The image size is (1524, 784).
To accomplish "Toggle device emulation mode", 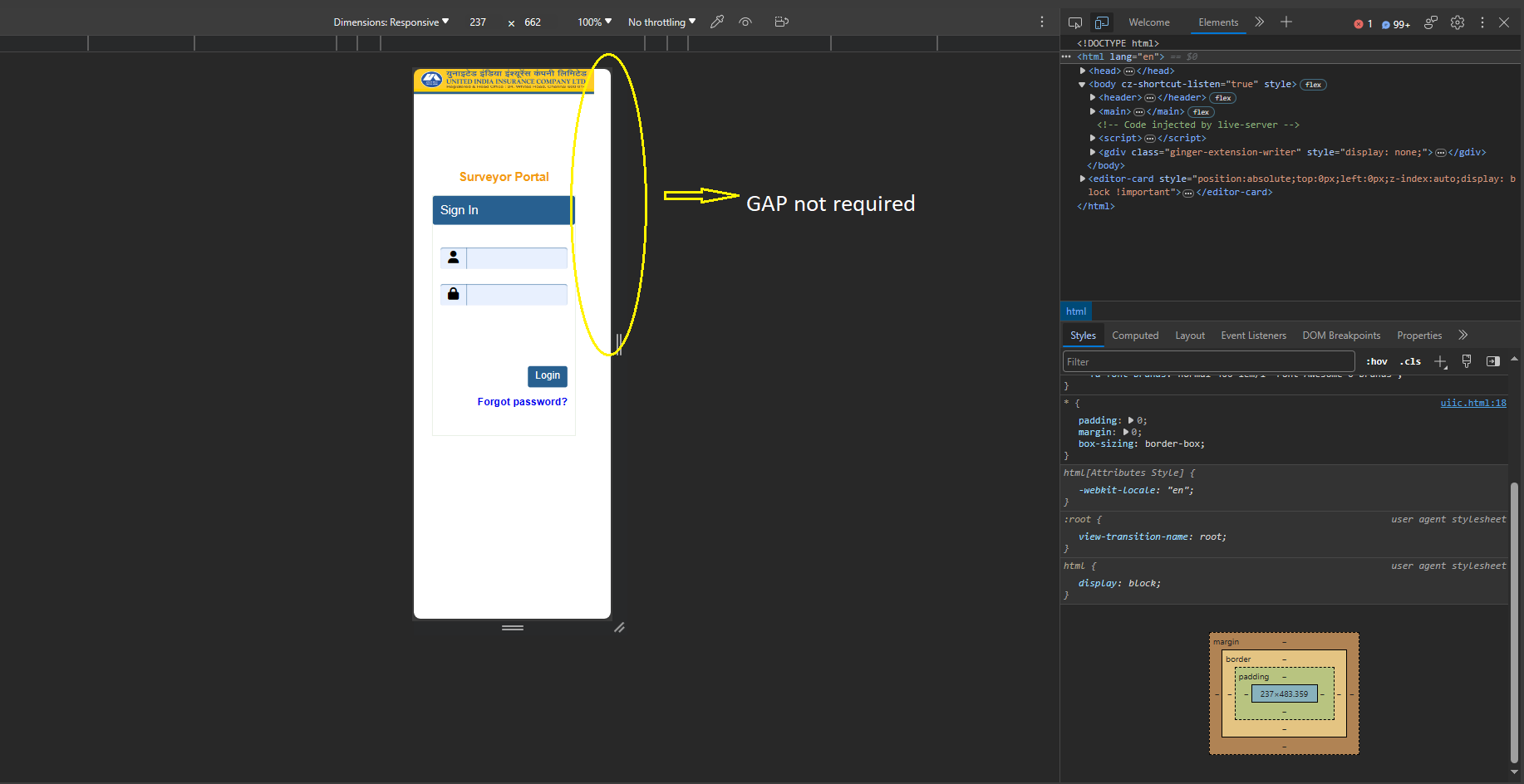I will click(x=1102, y=22).
